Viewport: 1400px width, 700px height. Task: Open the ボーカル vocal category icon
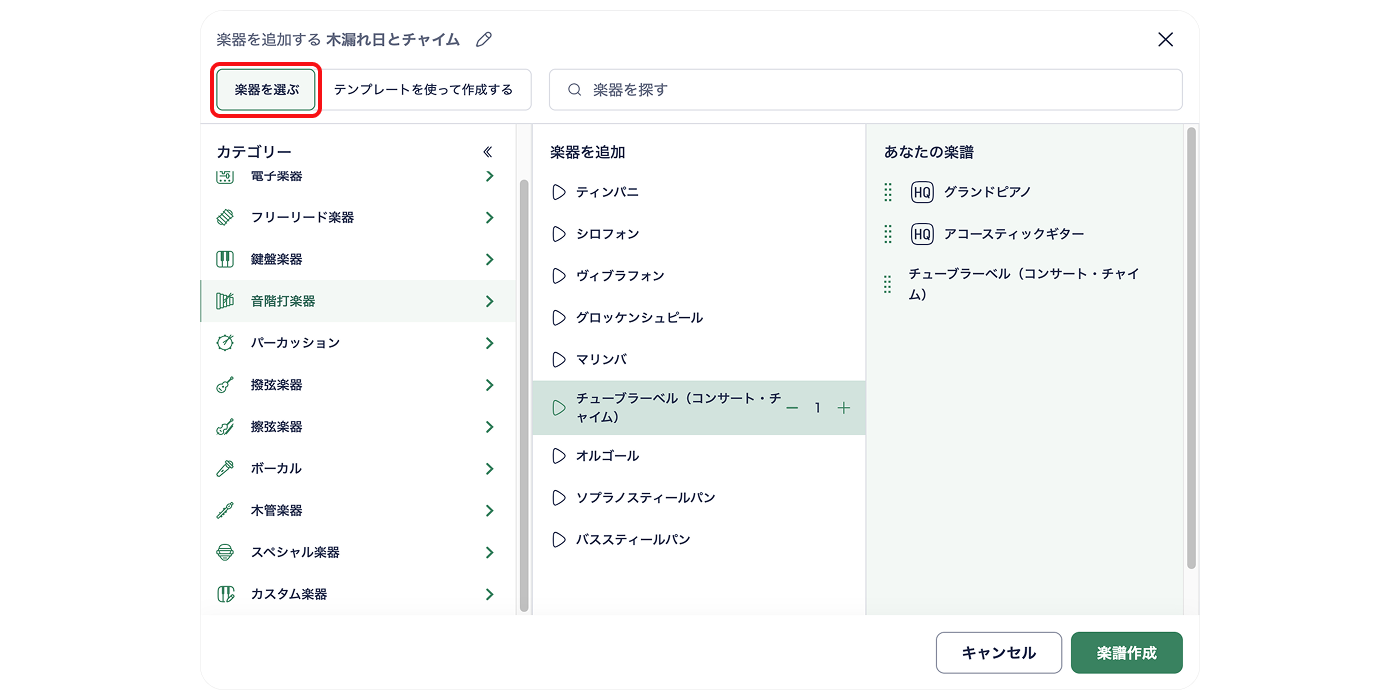pos(224,468)
